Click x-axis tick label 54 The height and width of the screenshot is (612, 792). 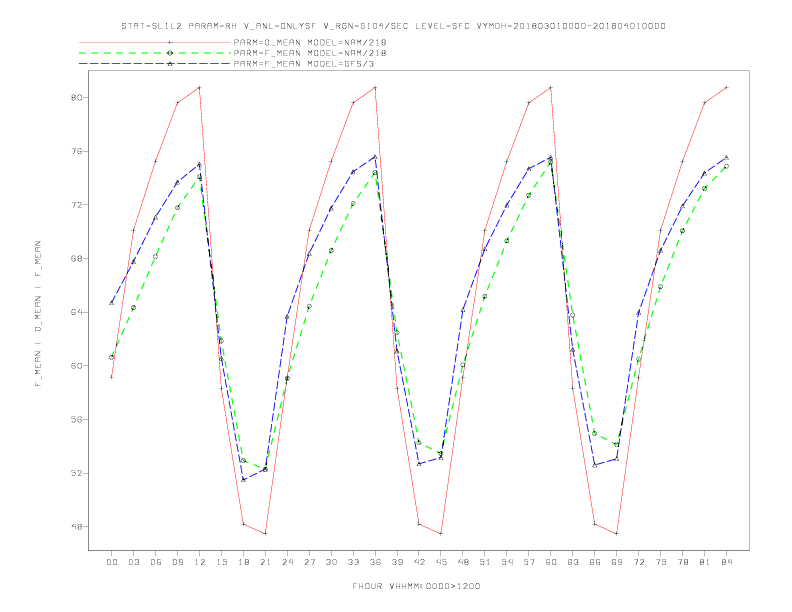pos(507,562)
